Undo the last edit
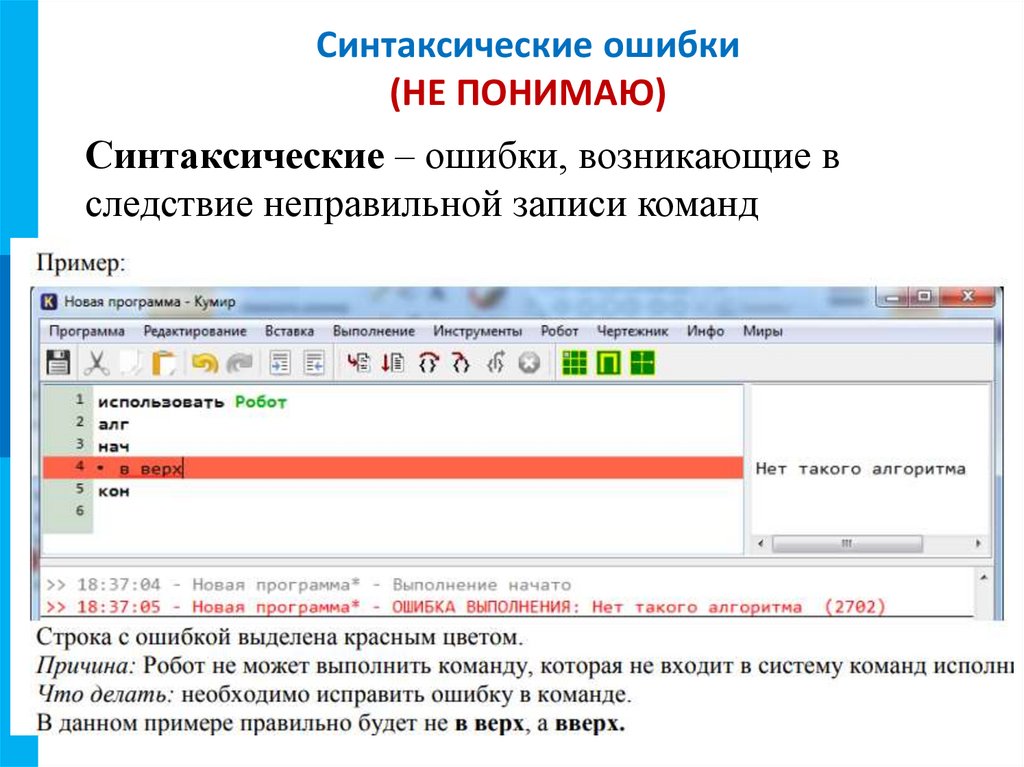Screen dimensions: 1024x767 (x=202, y=364)
